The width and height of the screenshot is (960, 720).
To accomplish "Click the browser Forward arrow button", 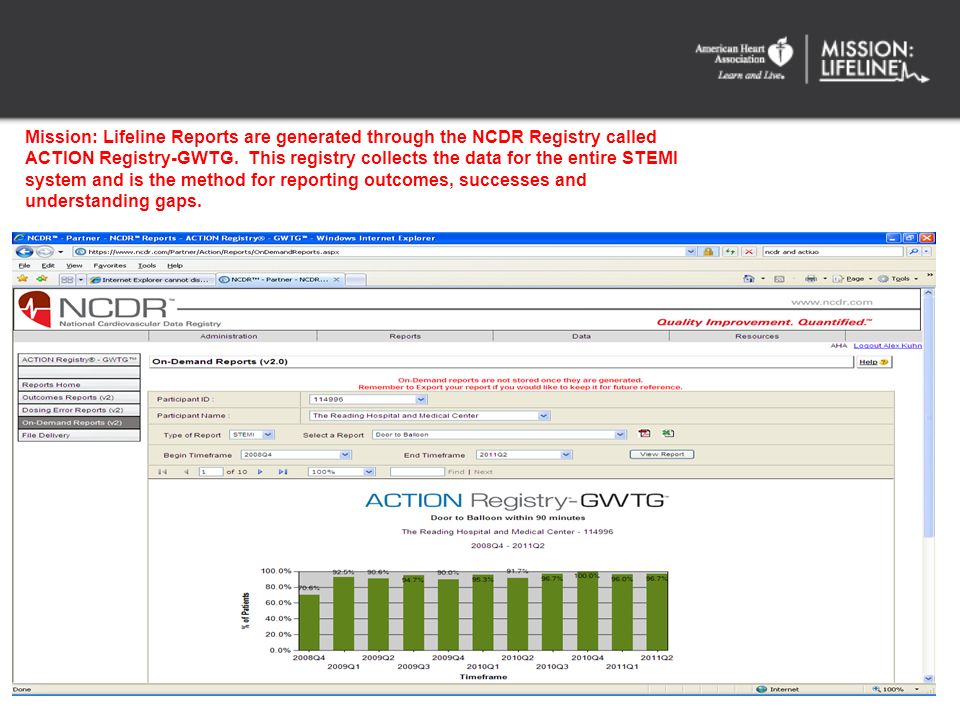I will [x=44, y=252].
